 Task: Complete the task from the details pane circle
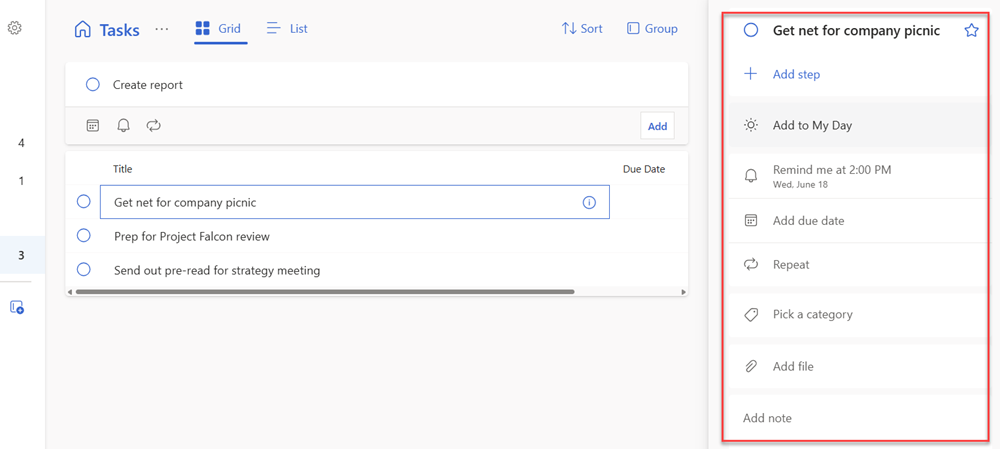(x=751, y=30)
